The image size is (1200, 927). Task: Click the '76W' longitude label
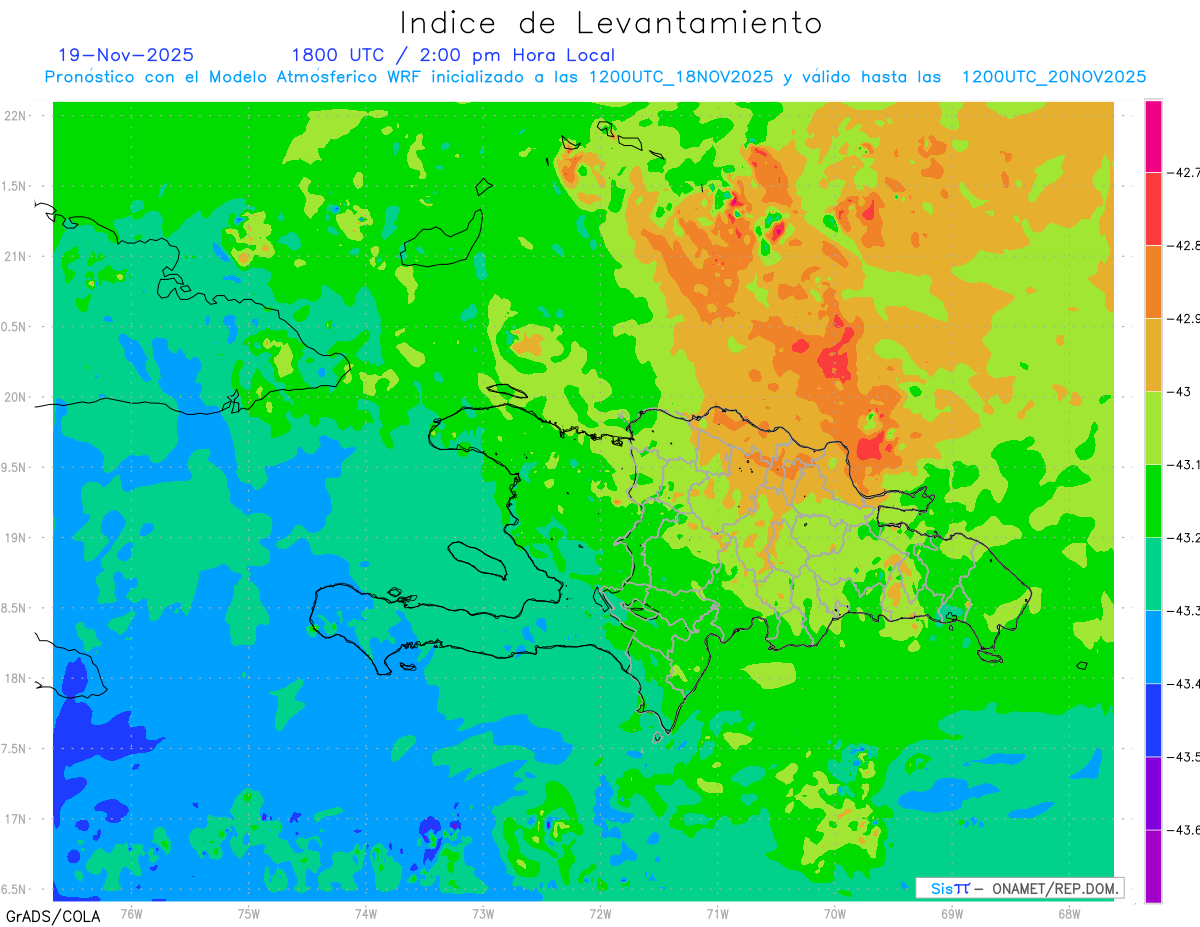131,913
